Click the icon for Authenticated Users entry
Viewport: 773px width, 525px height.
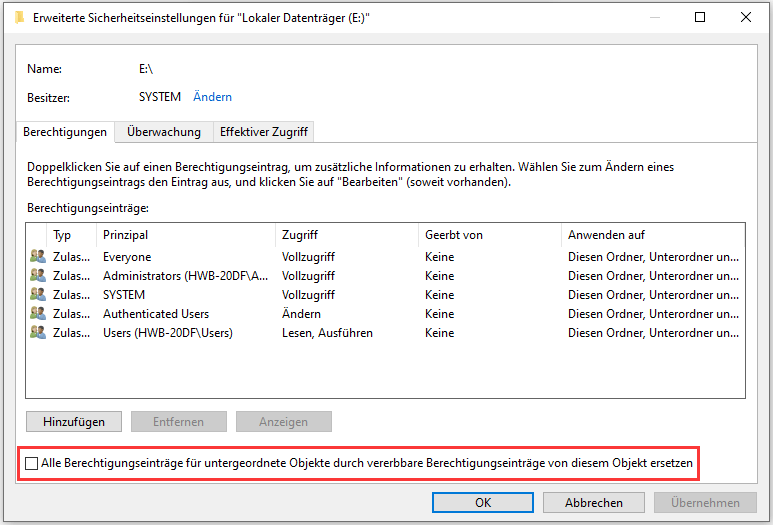pyautogui.click(x=38, y=314)
